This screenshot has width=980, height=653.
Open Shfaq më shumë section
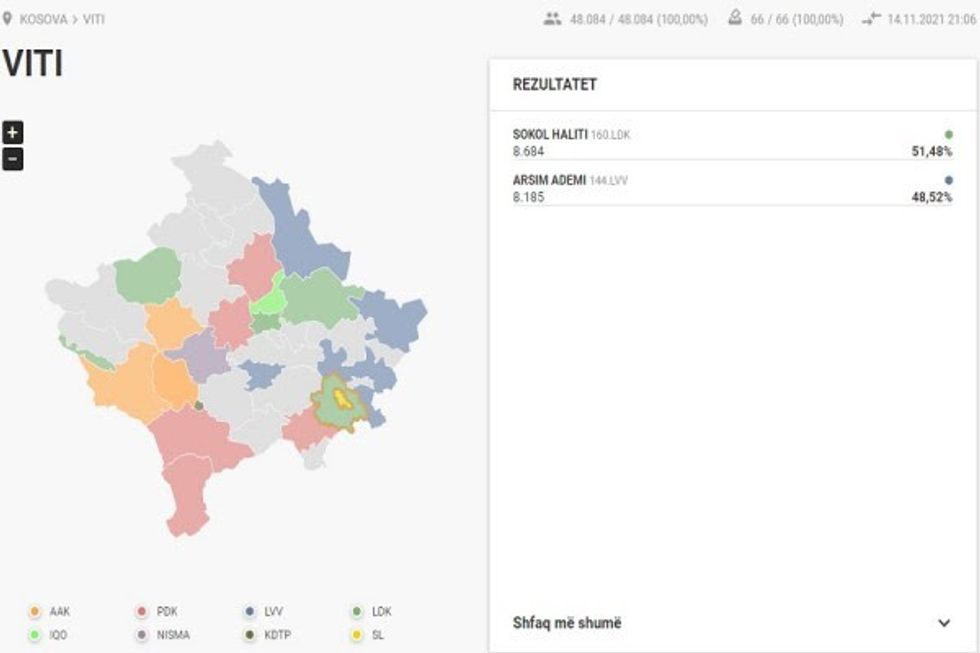(567, 623)
